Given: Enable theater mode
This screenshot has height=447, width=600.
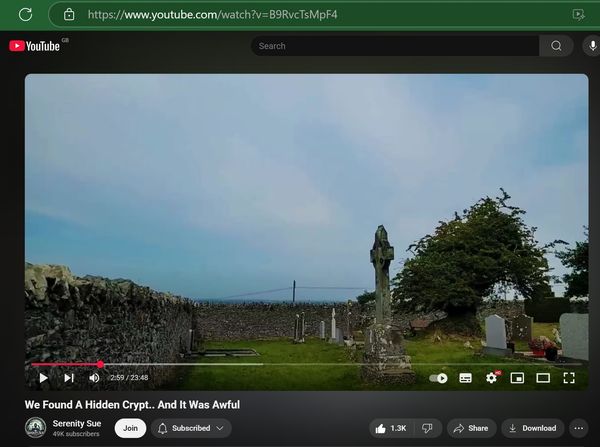Looking at the screenshot, I should point(543,378).
